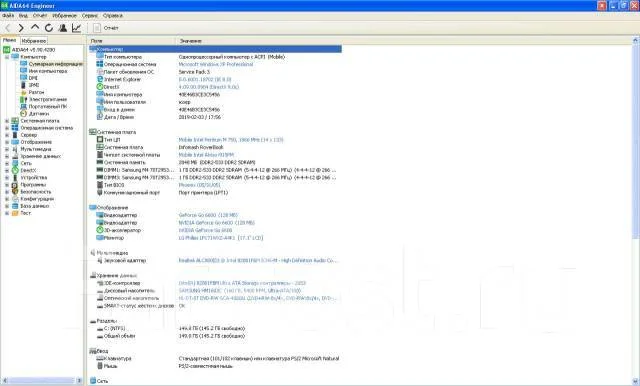Image resolution: width=640 pixels, height=386 pixels.
Task: Select the Датчики tree item
Action: [39, 114]
